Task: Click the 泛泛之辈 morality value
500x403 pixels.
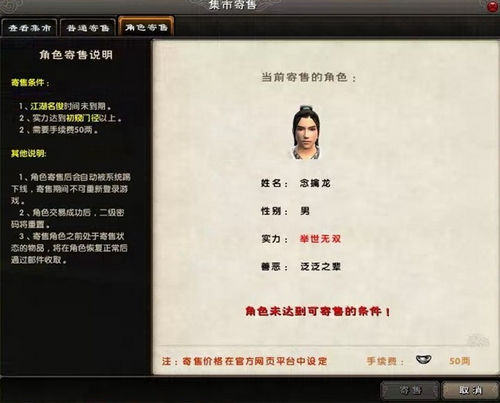Action: pos(320,267)
